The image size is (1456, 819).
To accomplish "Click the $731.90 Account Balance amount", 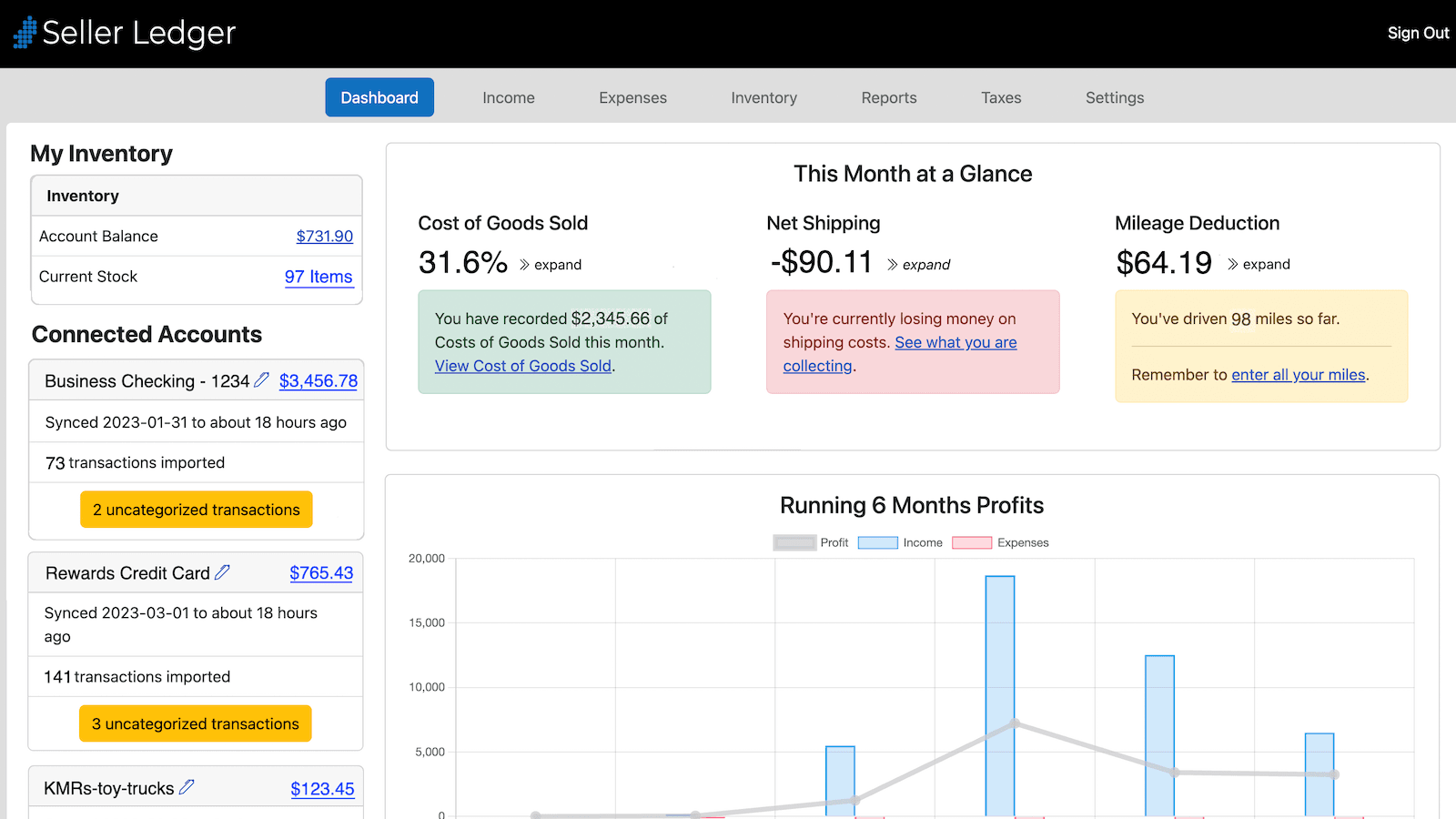I will click(323, 236).
